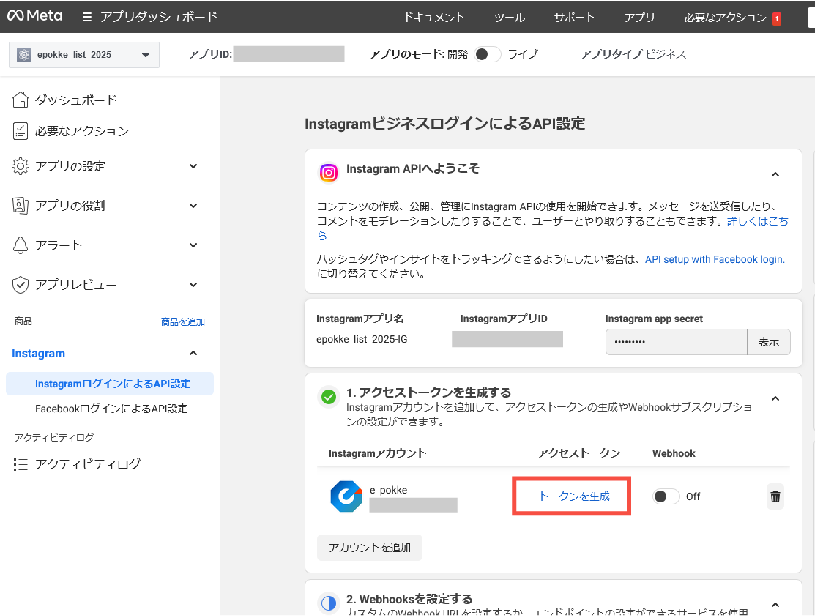Collapse the アクセストークンを生成する step
This screenshot has width=815, height=616.
pos(775,399)
